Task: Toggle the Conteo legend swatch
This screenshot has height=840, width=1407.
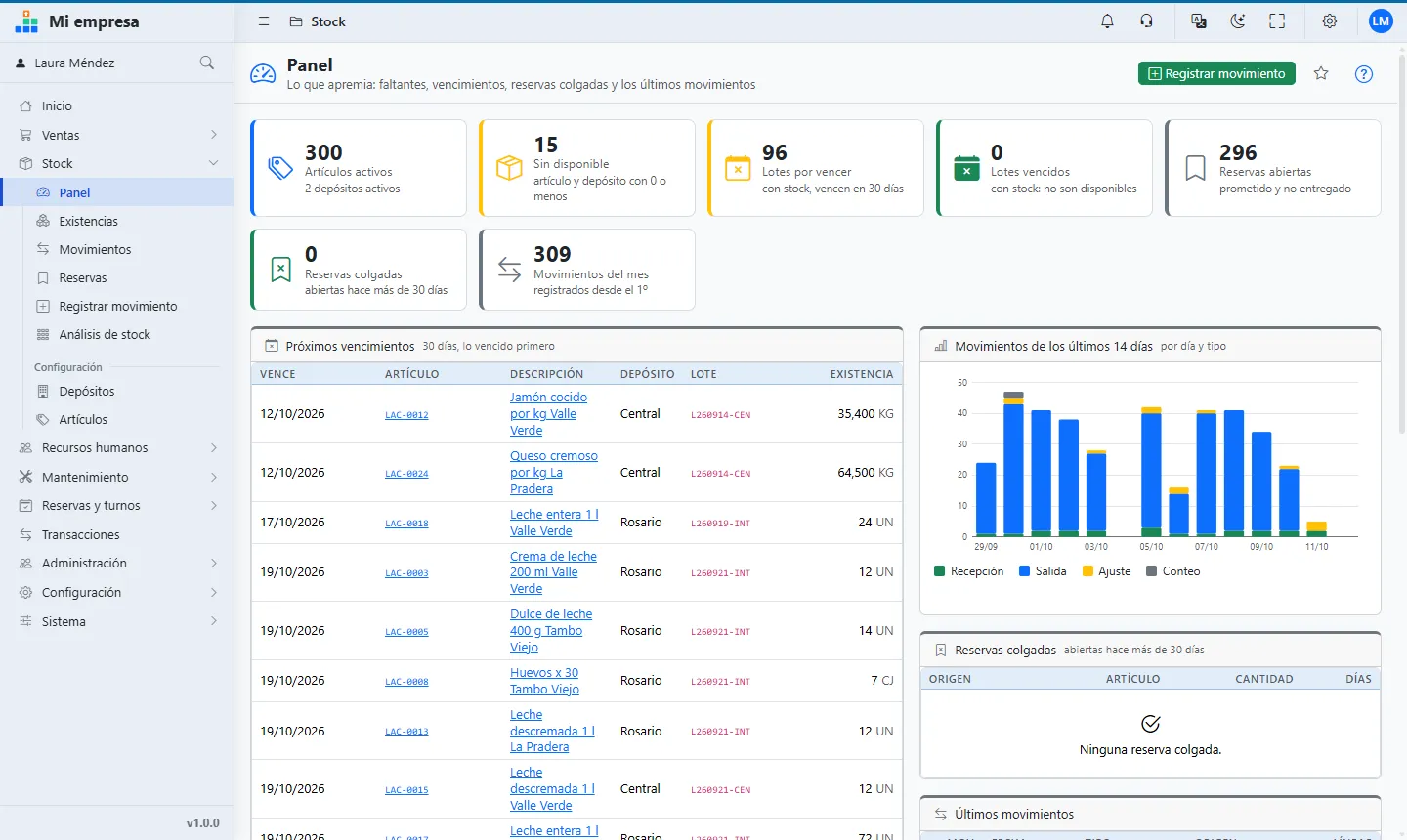Action: pos(1151,571)
